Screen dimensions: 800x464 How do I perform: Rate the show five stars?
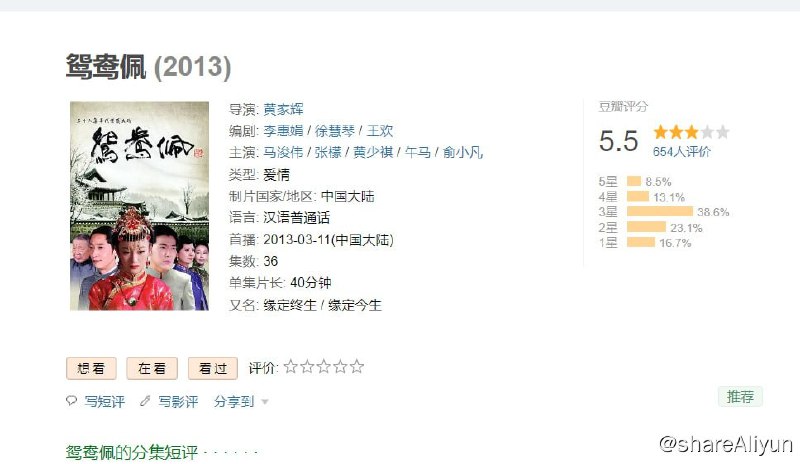[x=357, y=367]
